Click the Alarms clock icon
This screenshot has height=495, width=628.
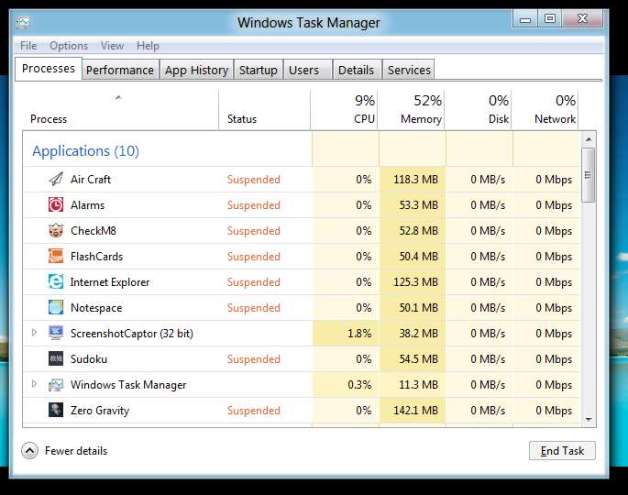pos(56,205)
